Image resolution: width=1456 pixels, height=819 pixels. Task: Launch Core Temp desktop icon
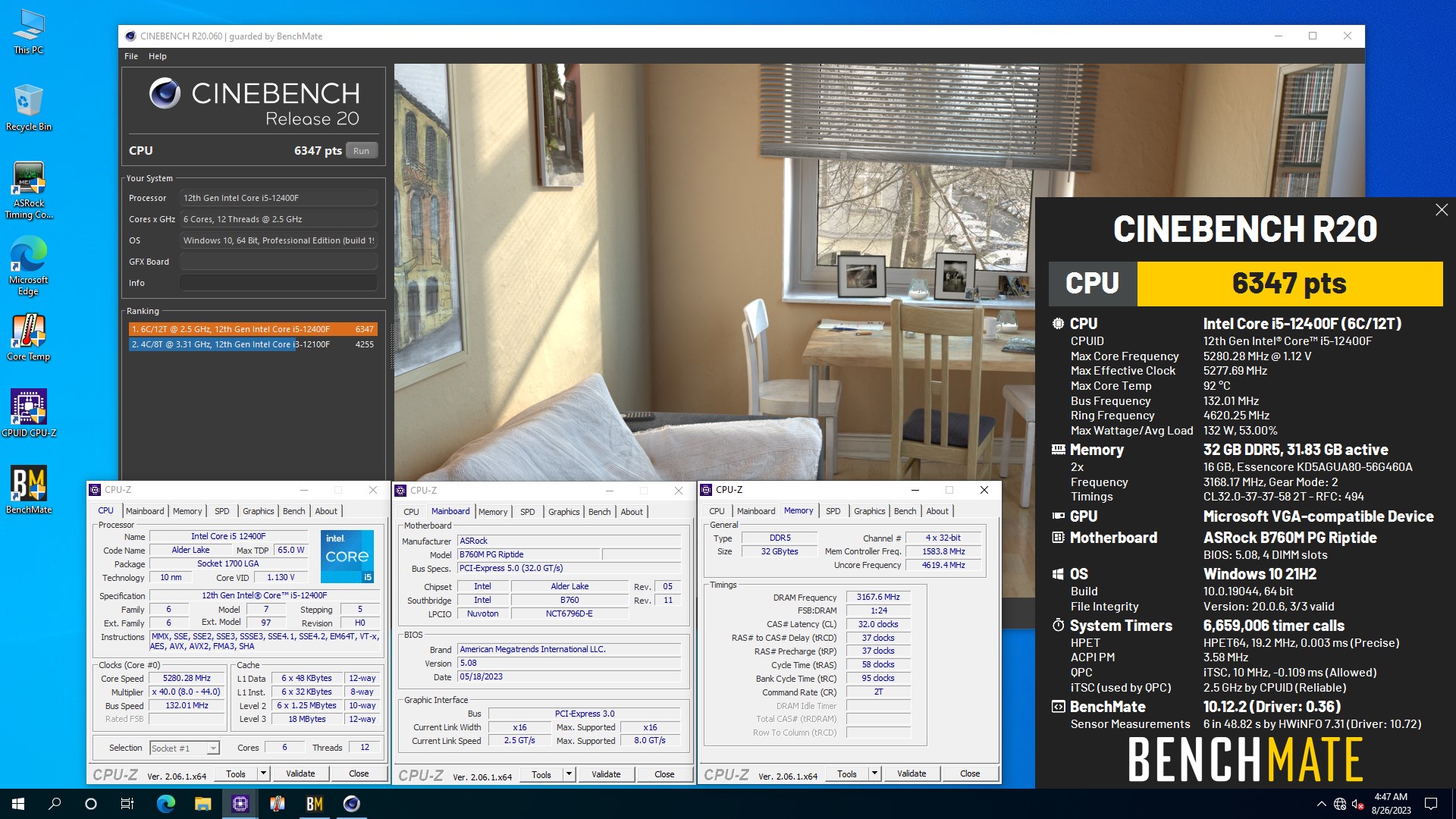29,337
